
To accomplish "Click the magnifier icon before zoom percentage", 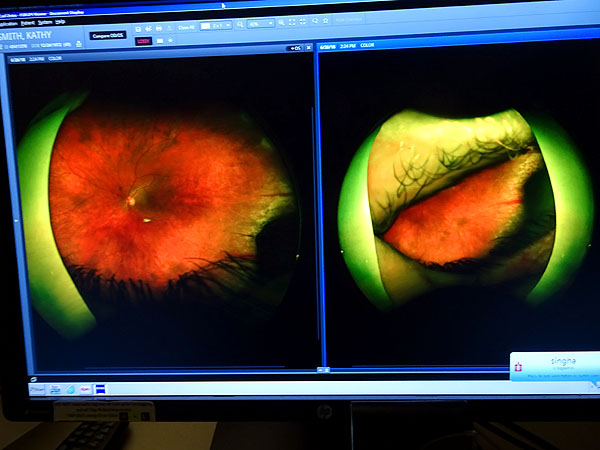I will [240, 24].
